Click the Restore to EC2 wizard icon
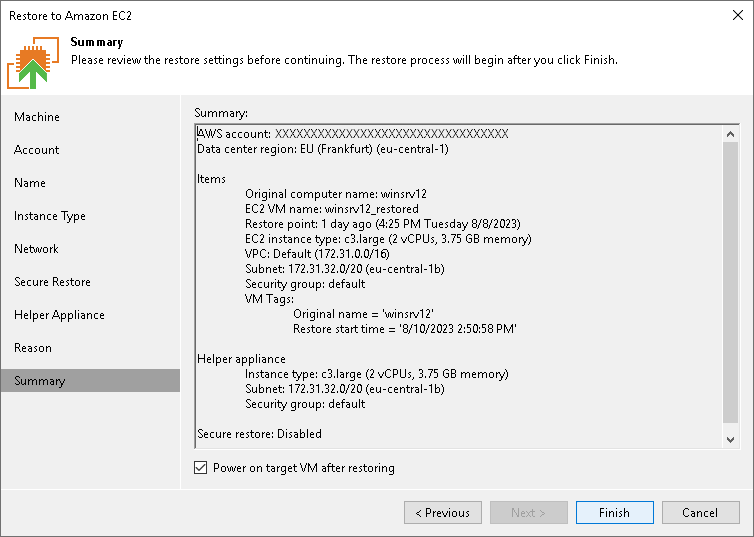 pos(33,62)
